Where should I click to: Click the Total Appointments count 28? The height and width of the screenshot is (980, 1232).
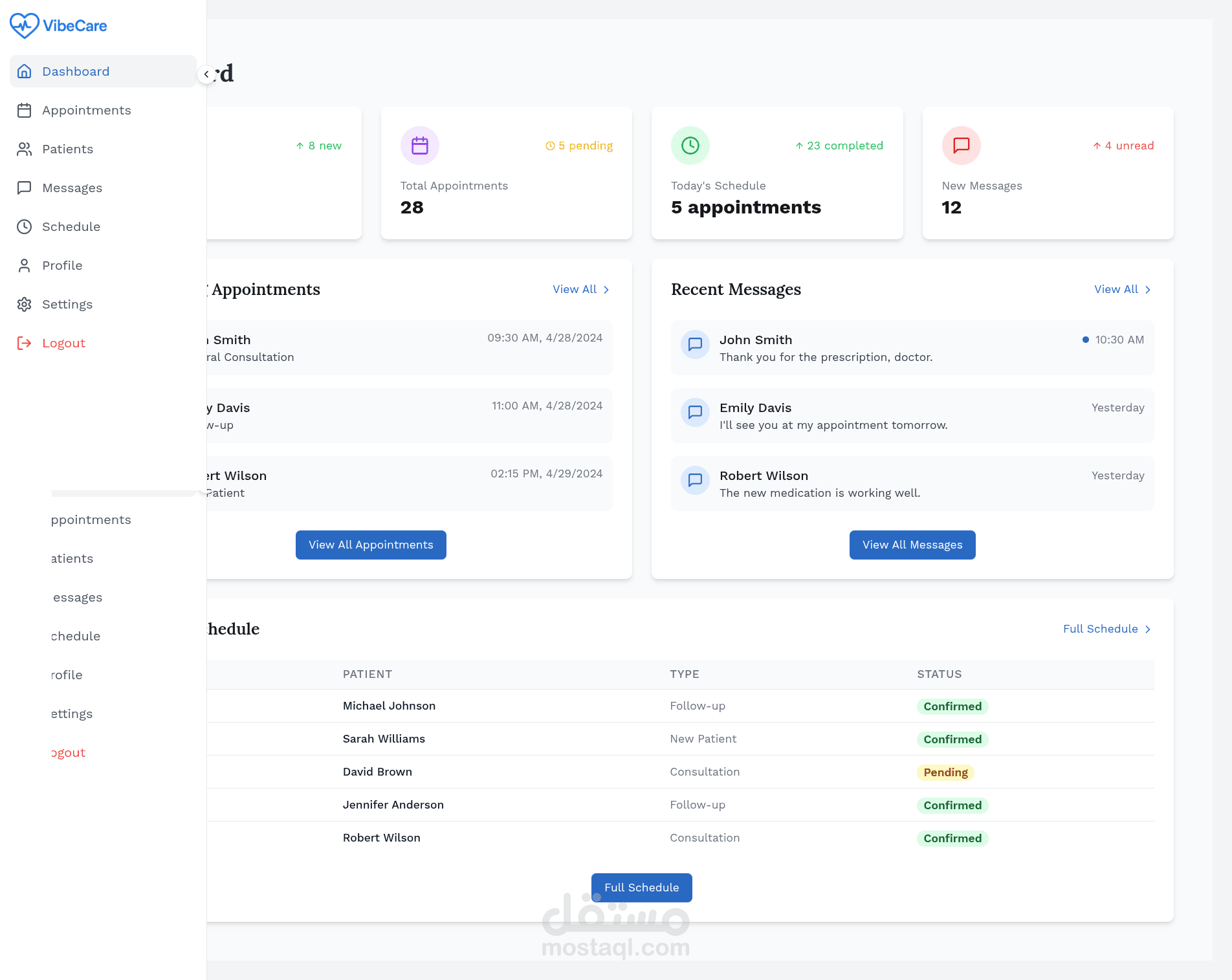coord(412,208)
